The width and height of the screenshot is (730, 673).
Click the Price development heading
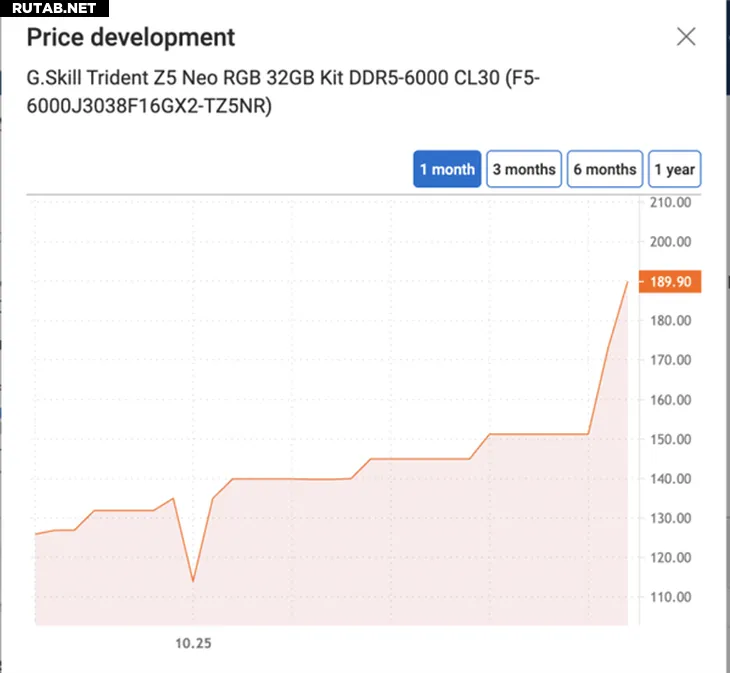pos(131,38)
